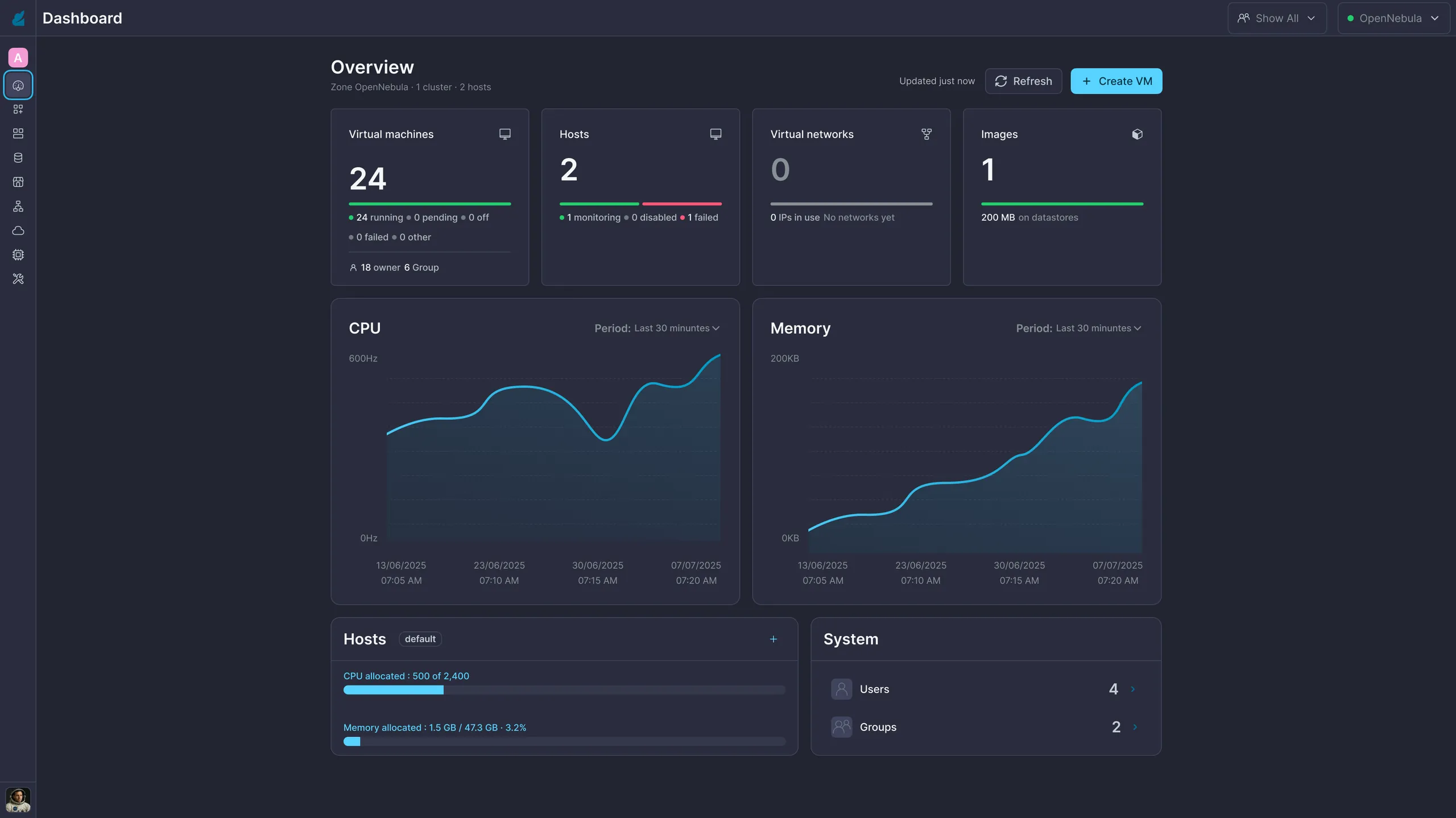This screenshot has height=818, width=1456.
Task: Open the sidebar four-tile layout icon
Action: [x=18, y=133]
